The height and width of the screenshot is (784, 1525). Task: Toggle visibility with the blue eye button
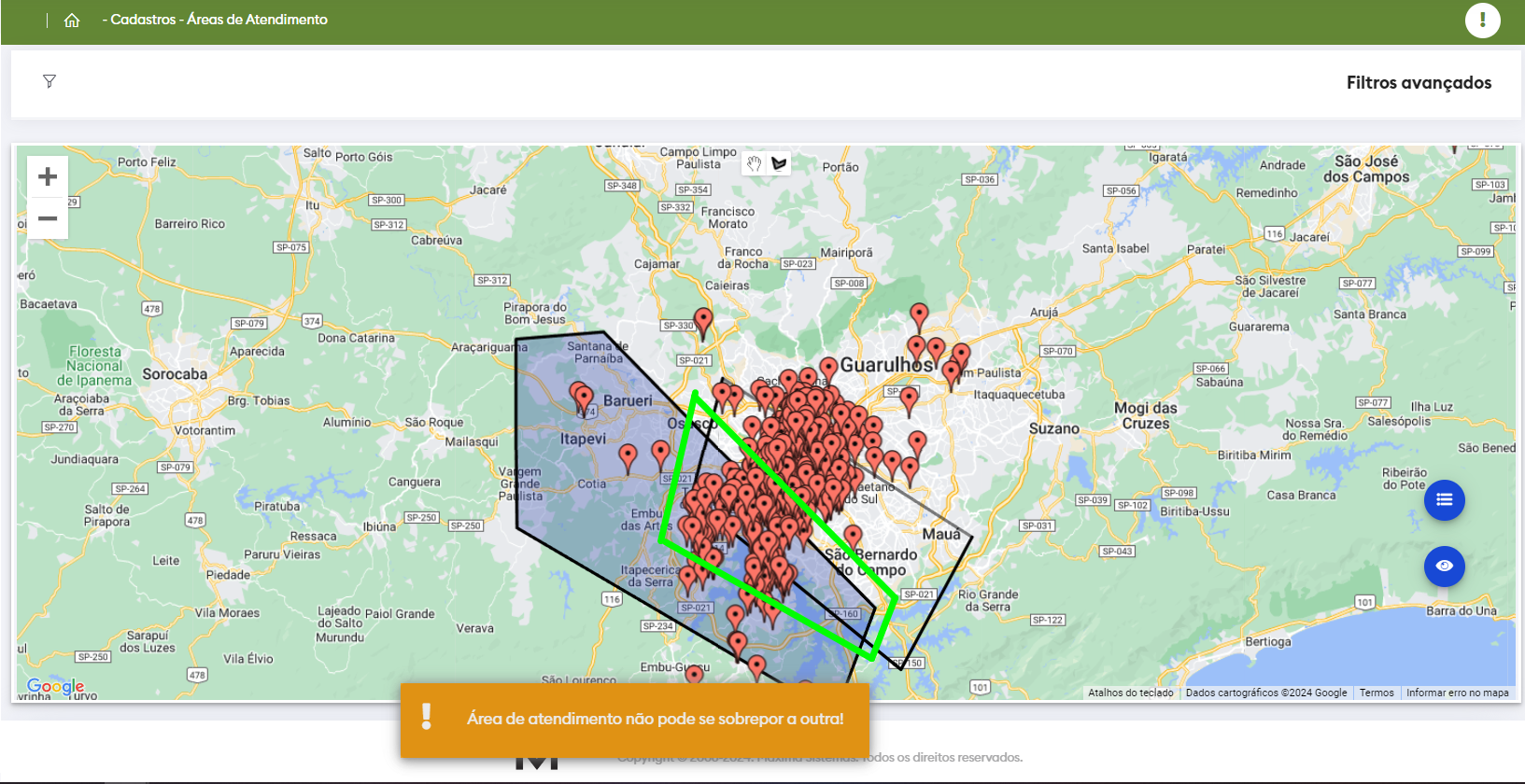point(1444,566)
